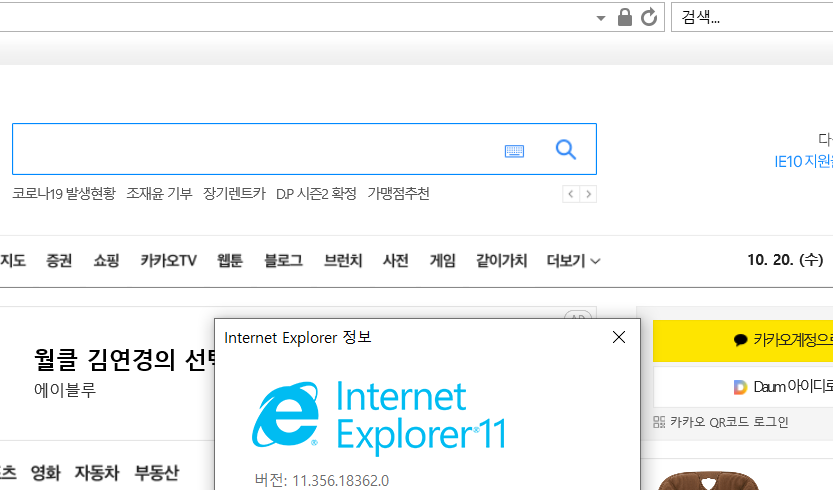
Task: Go to 증권 service tab
Action: tap(59, 260)
